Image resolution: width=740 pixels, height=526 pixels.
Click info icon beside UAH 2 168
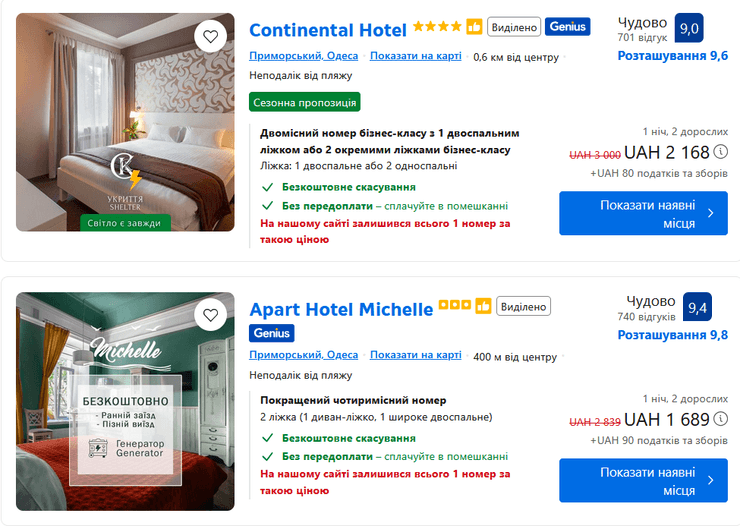[x=720, y=152]
